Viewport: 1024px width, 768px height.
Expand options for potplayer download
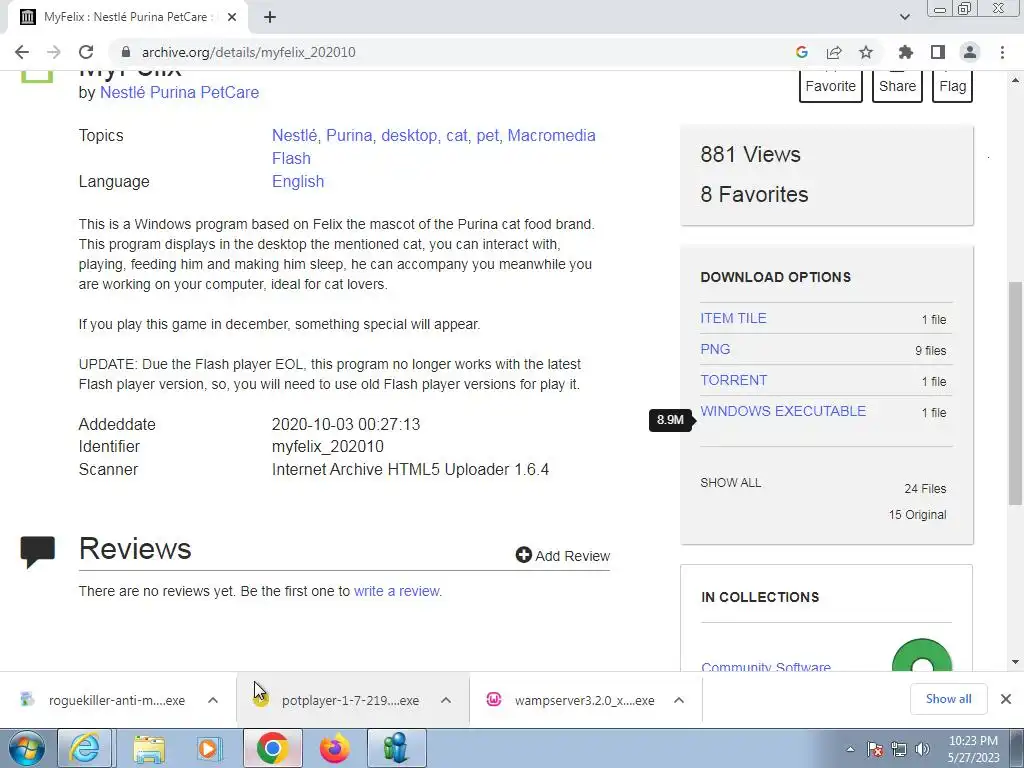[x=446, y=700]
